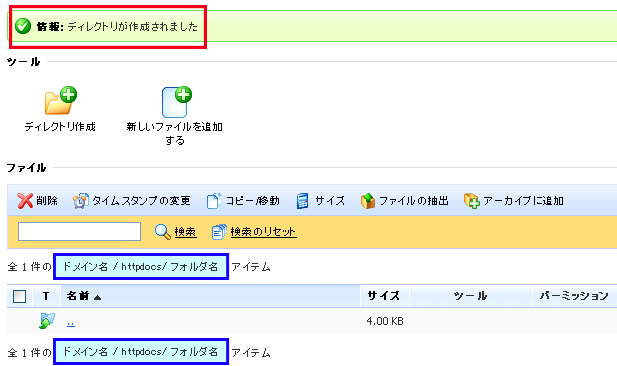Click the green check success icon

point(23,26)
